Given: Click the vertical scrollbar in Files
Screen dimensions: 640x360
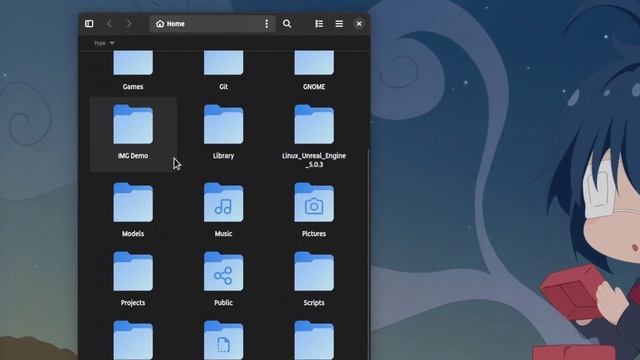Looking at the screenshot, I should point(368,253).
